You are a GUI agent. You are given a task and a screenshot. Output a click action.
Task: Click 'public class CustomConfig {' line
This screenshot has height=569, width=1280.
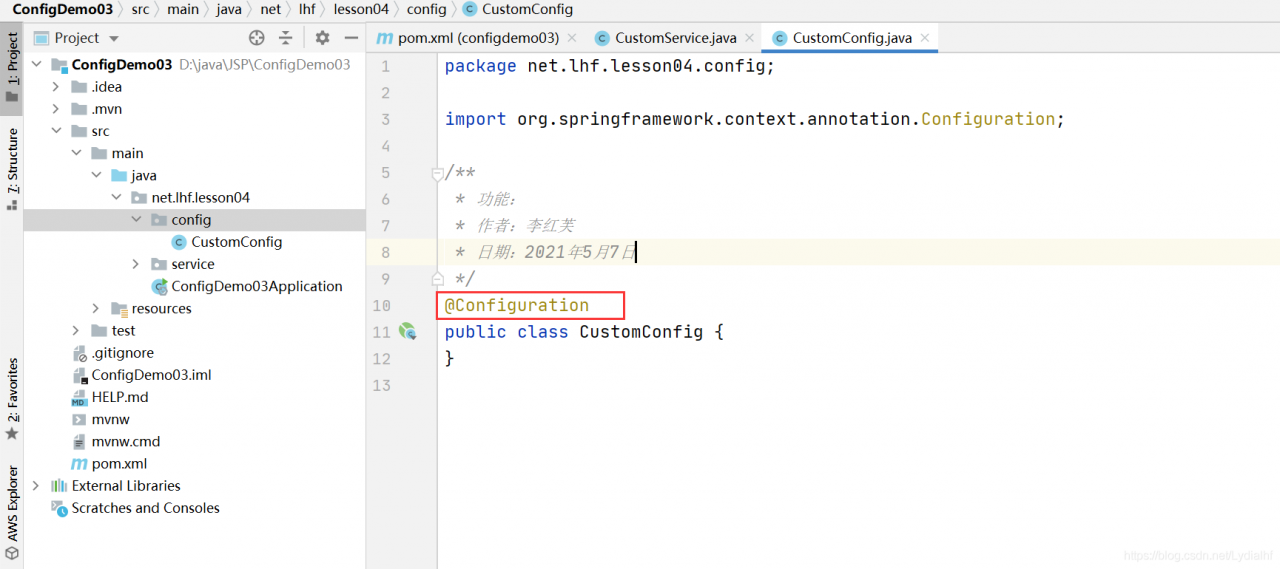(x=584, y=331)
